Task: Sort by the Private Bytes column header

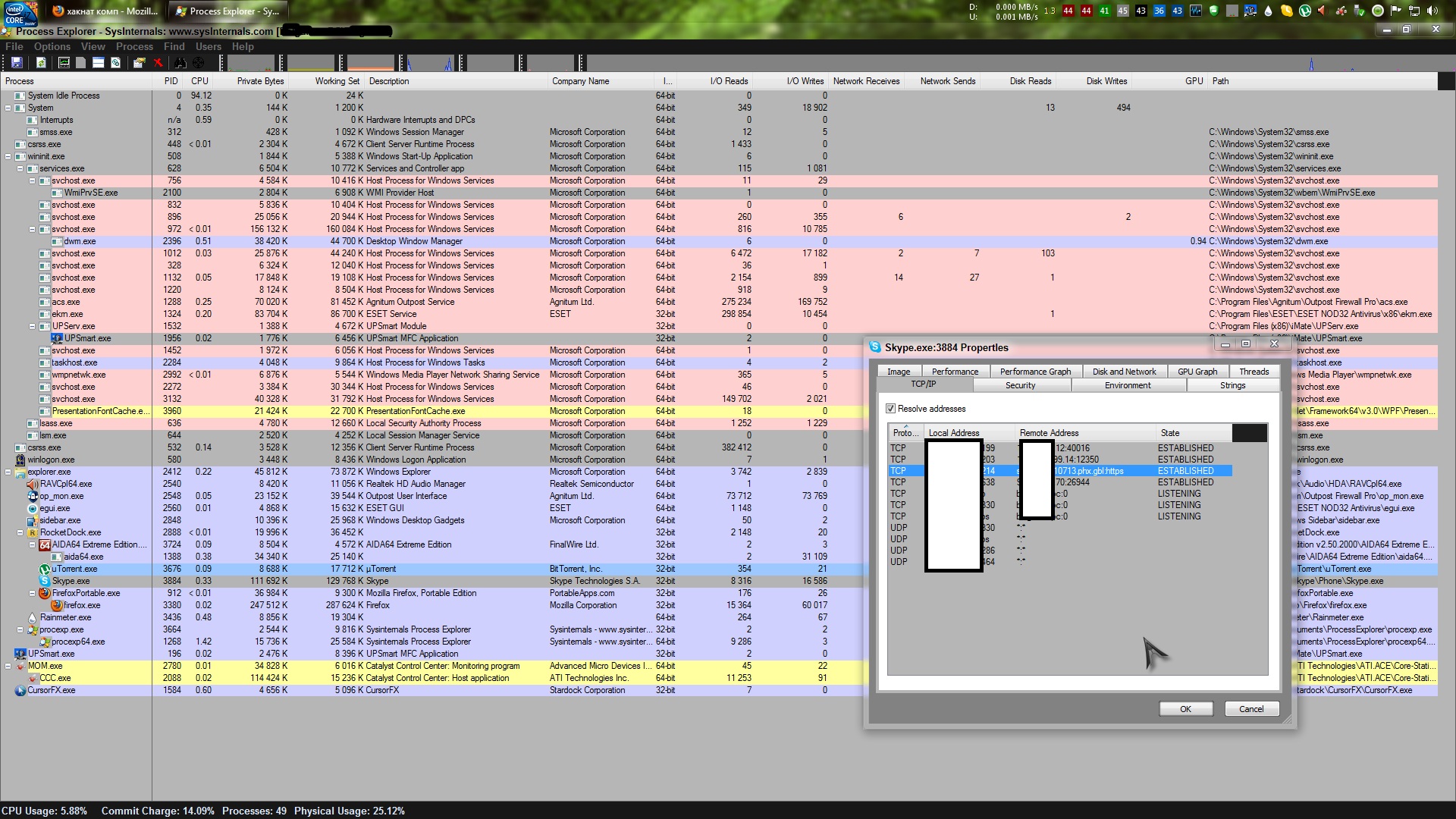Action: pyautogui.click(x=260, y=81)
